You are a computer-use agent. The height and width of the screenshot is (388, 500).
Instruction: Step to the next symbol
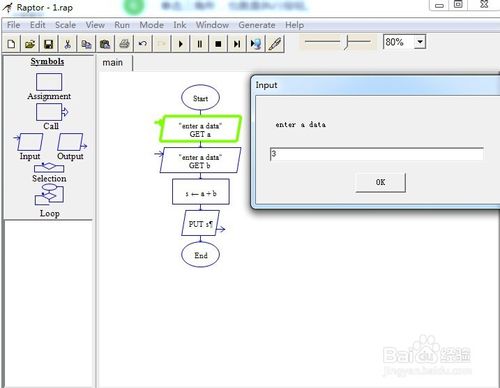pyautogui.click(x=237, y=44)
